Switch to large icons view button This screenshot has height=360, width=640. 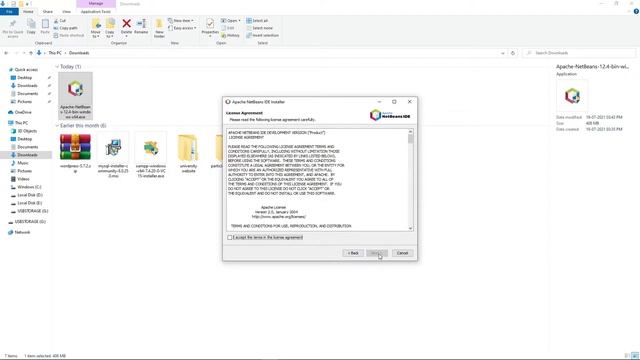coord(635,356)
